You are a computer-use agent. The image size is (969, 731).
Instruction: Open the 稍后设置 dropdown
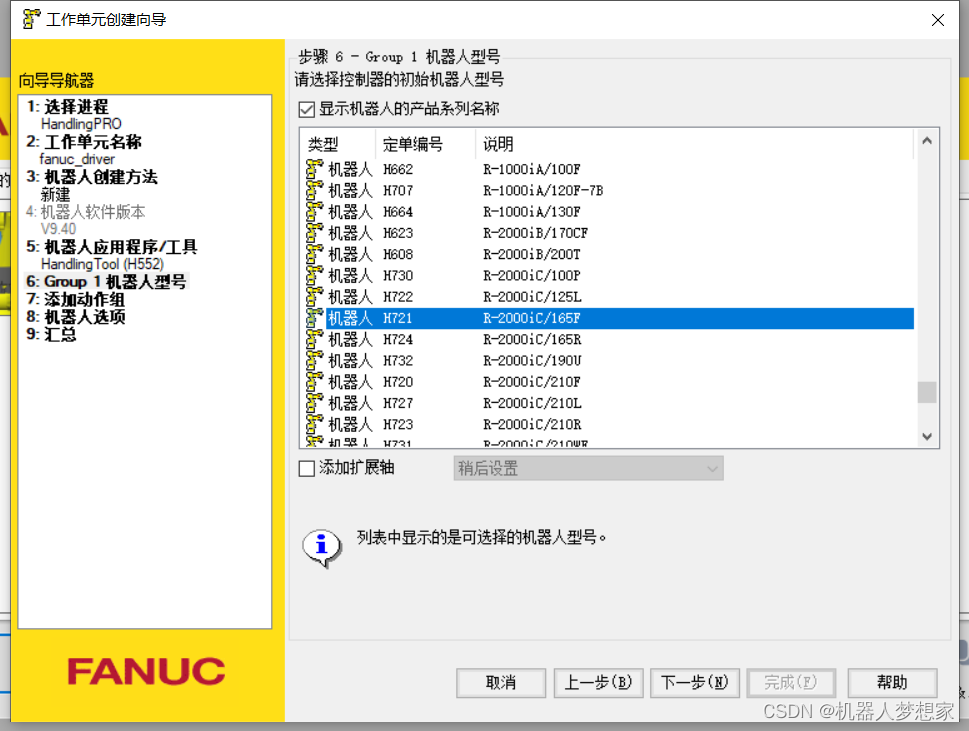pyautogui.click(x=588, y=468)
